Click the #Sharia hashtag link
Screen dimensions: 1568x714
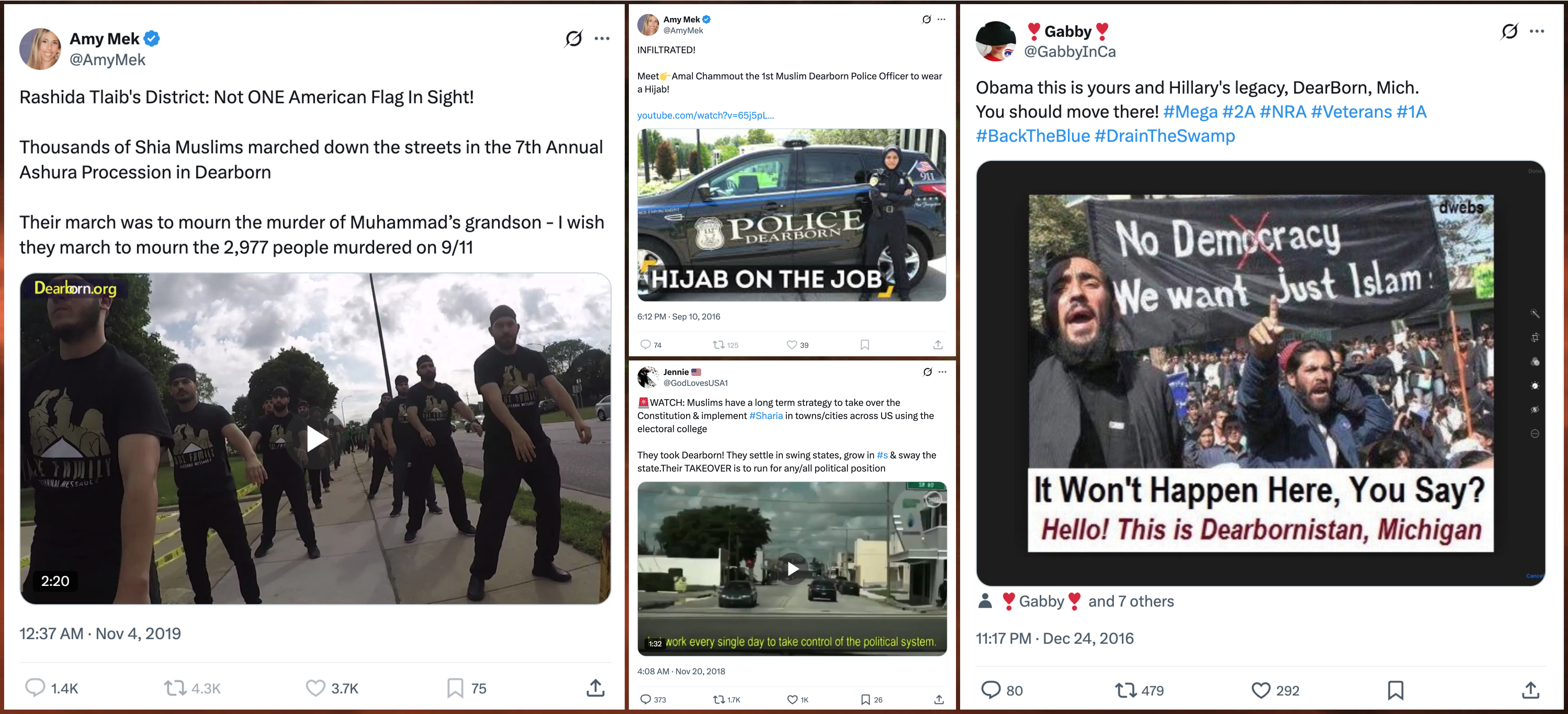tap(766, 416)
